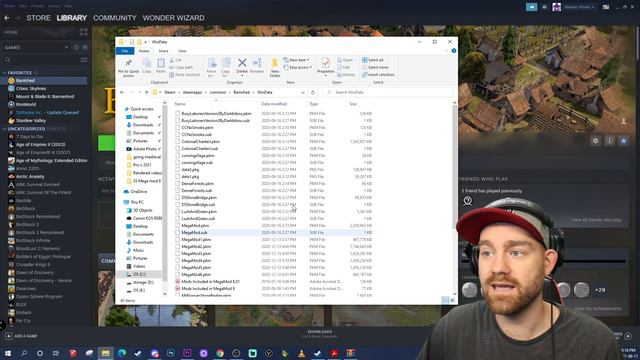Open the Copy to dropdown
Viewport: 640px width, 360px height.
coord(226,67)
